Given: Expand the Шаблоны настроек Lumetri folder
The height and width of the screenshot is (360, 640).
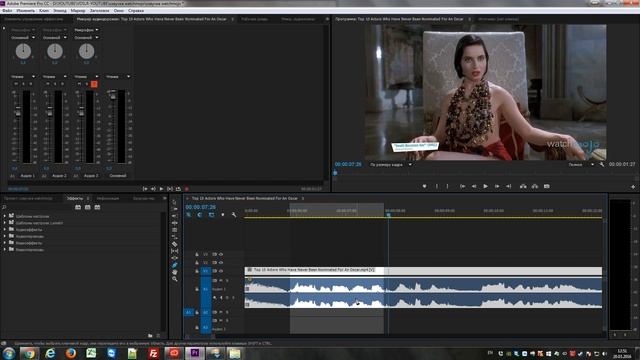Looking at the screenshot, I should click(5, 223).
